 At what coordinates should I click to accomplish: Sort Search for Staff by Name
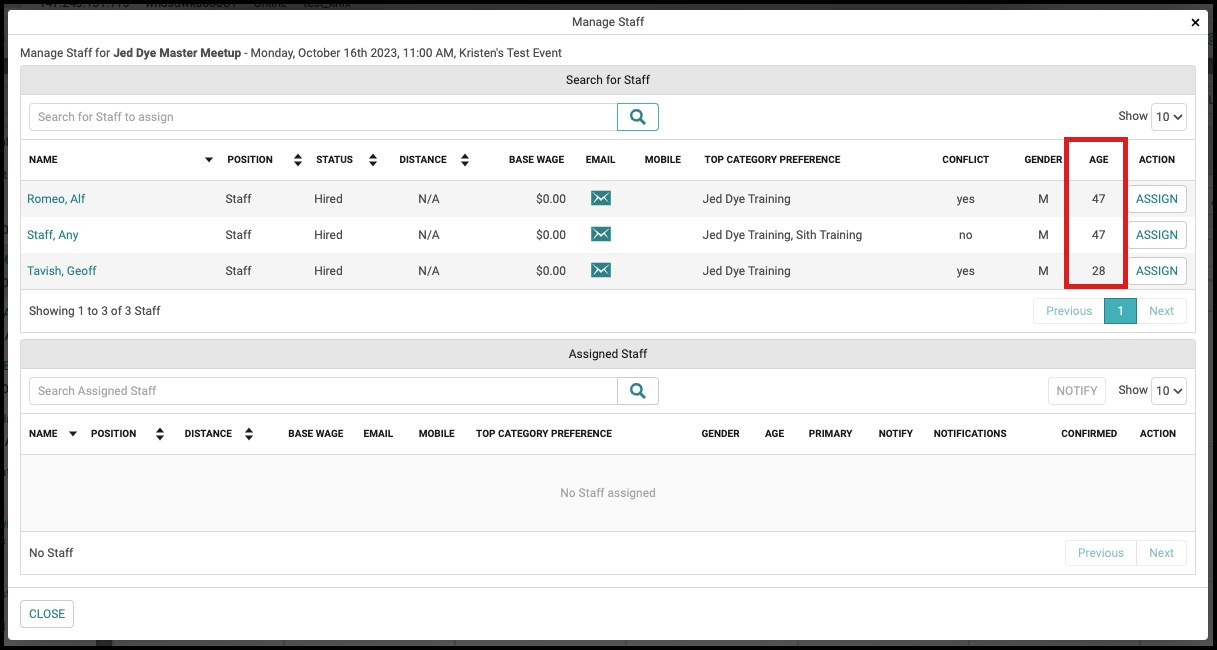[209, 160]
